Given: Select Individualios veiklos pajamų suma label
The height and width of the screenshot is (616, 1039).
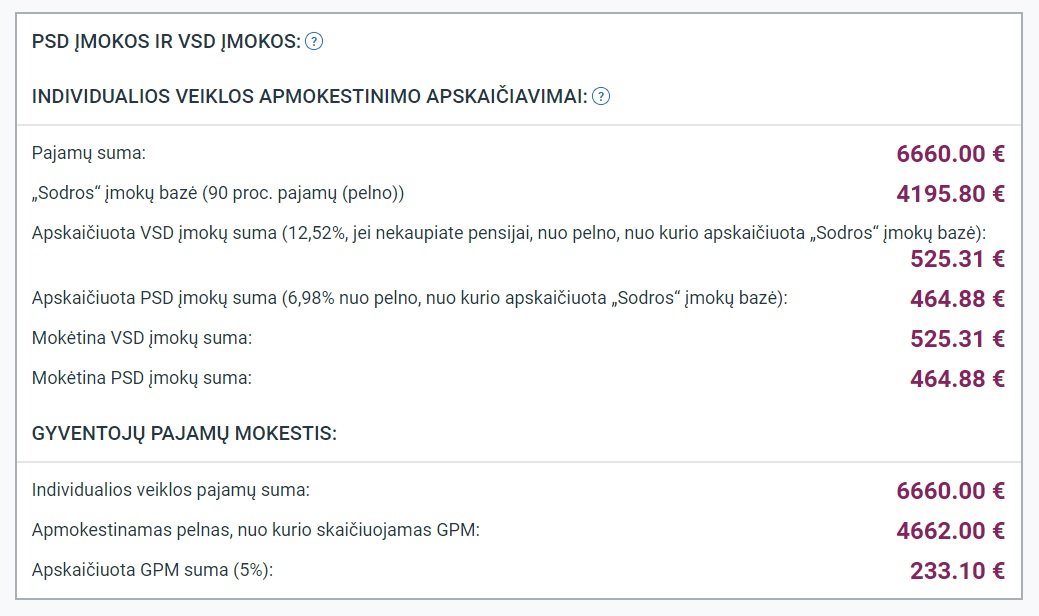Looking at the screenshot, I should coord(171,490).
